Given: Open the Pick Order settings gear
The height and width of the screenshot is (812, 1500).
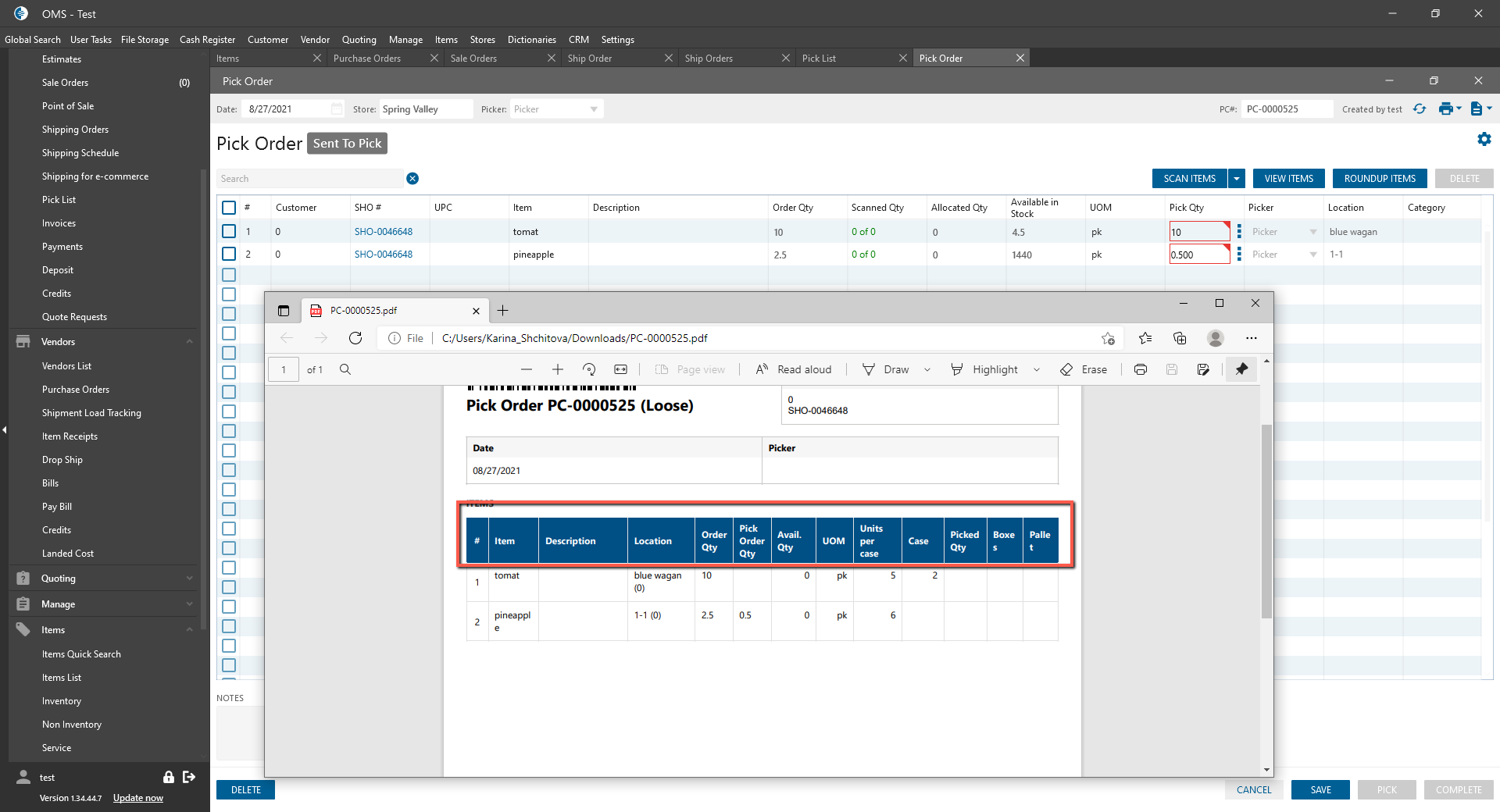Looking at the screenshot, I should pyautogui.click(x=1484, y=139).
